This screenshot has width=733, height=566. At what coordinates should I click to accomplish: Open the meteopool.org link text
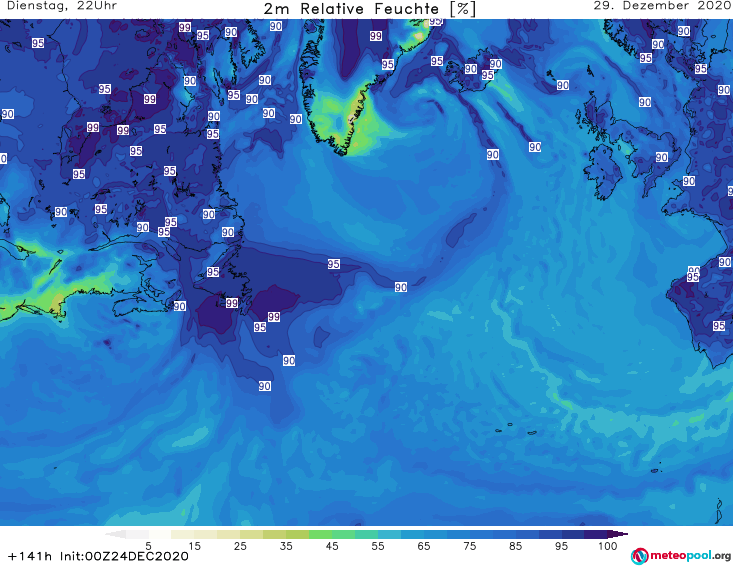click(x=690, y=555)
